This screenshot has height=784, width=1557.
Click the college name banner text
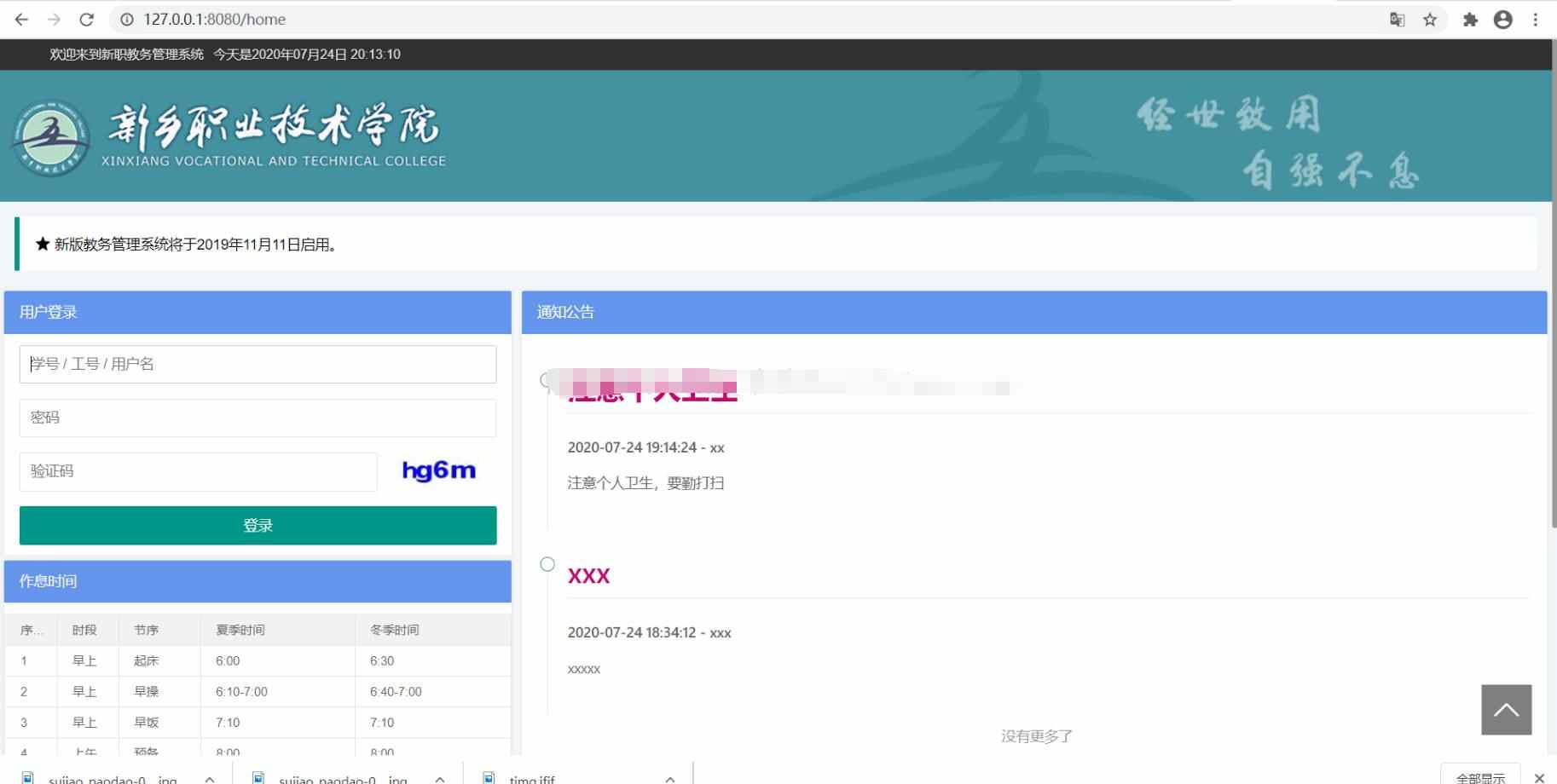(273, 136)
